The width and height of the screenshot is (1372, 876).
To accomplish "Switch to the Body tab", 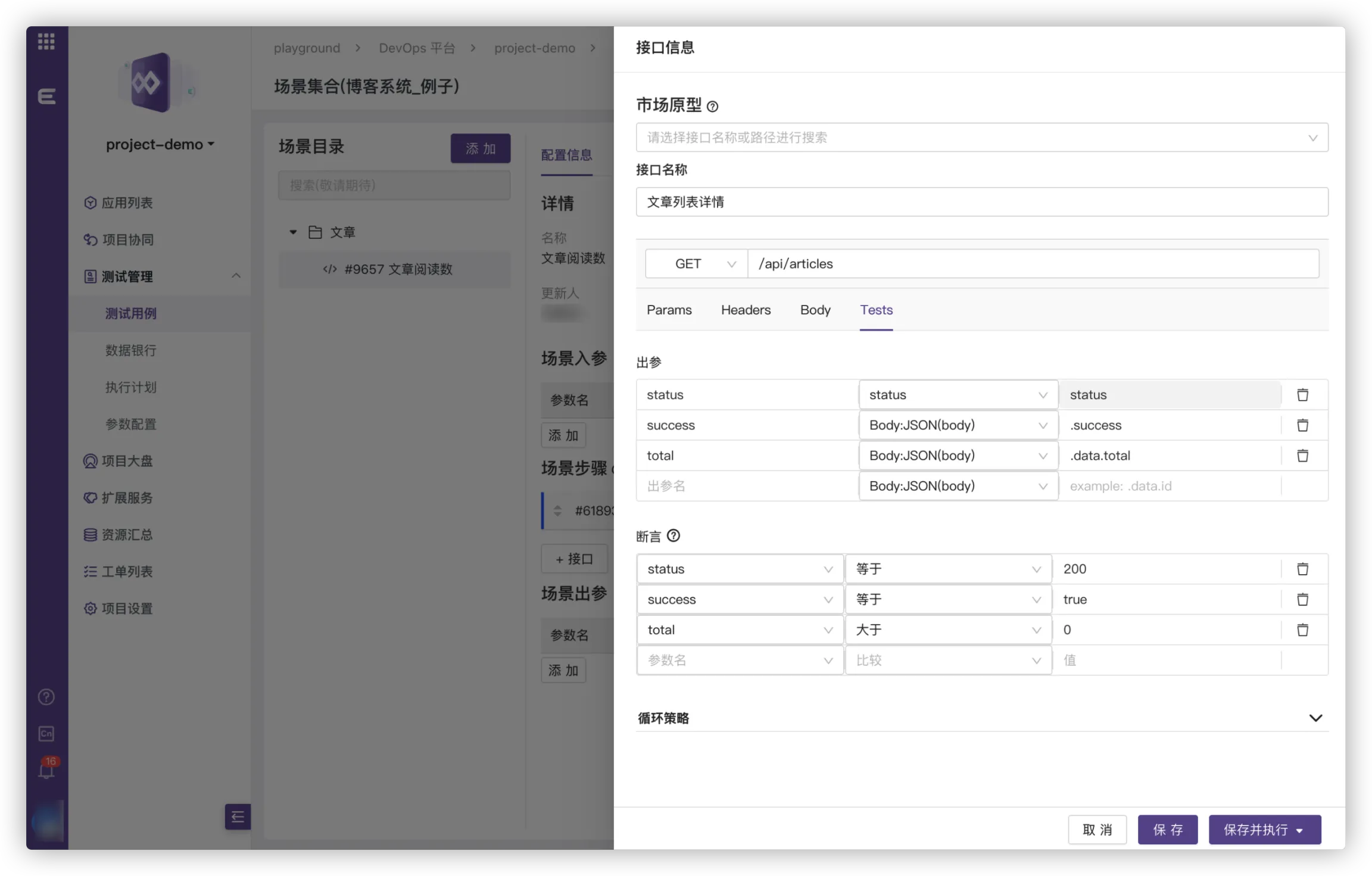I will [x=815, y=310].
